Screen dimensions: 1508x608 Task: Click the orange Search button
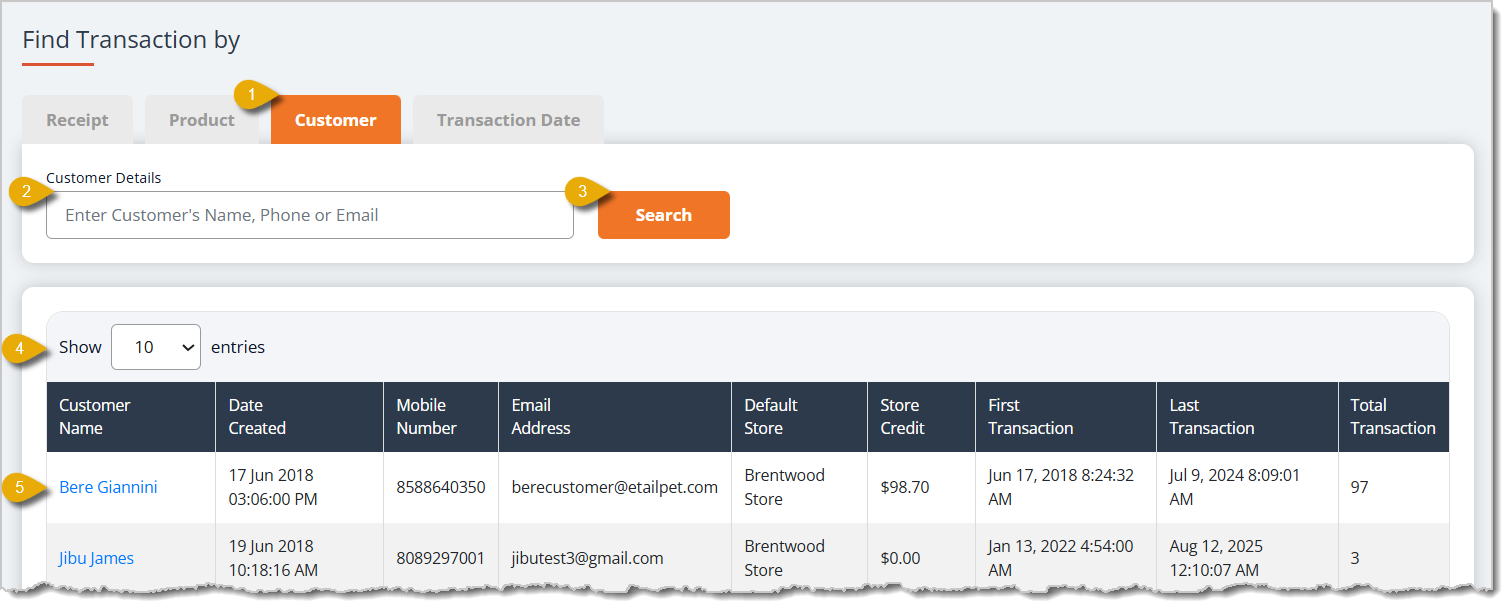click(664, 215)
